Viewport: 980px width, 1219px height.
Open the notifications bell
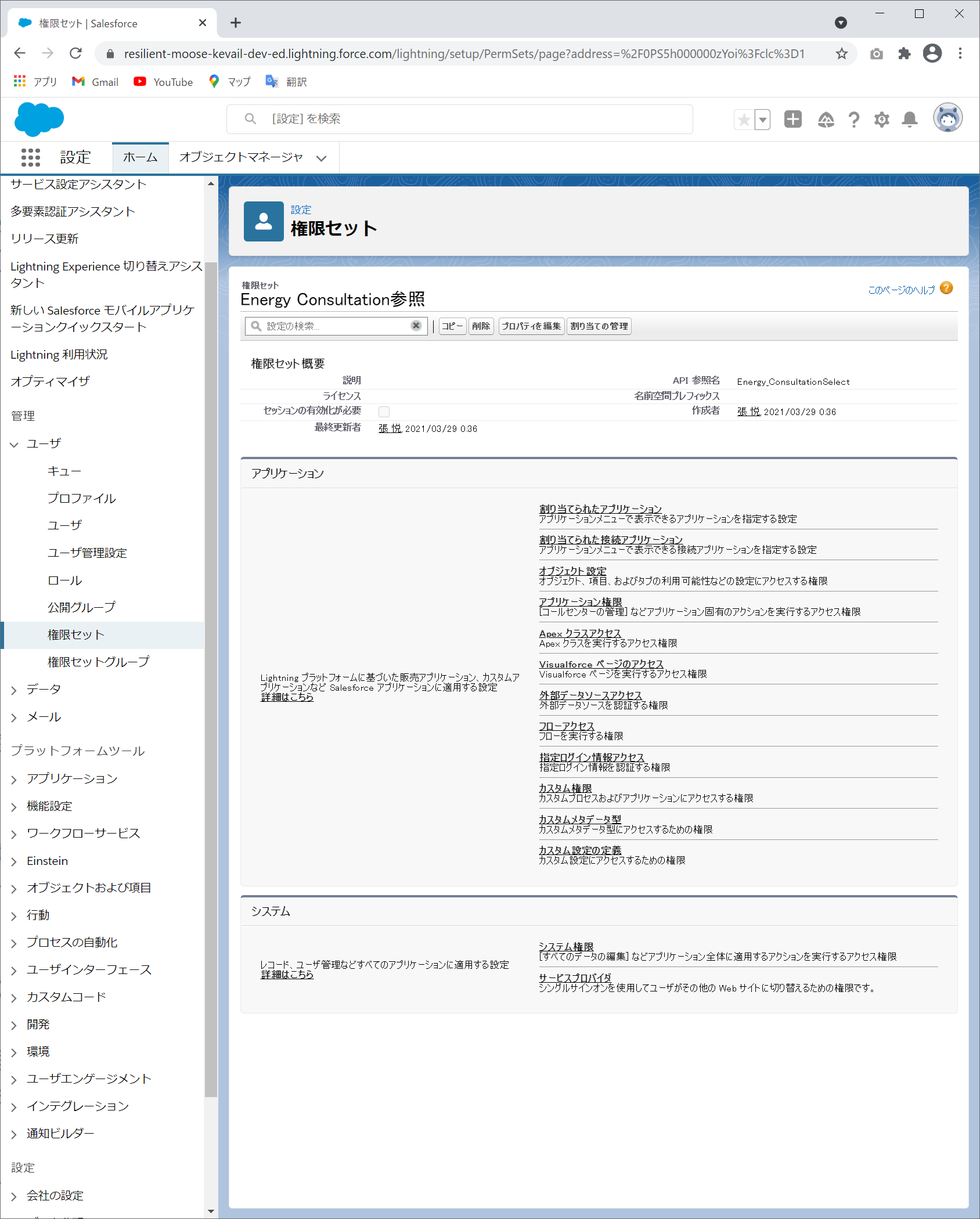tap(910, 120)
